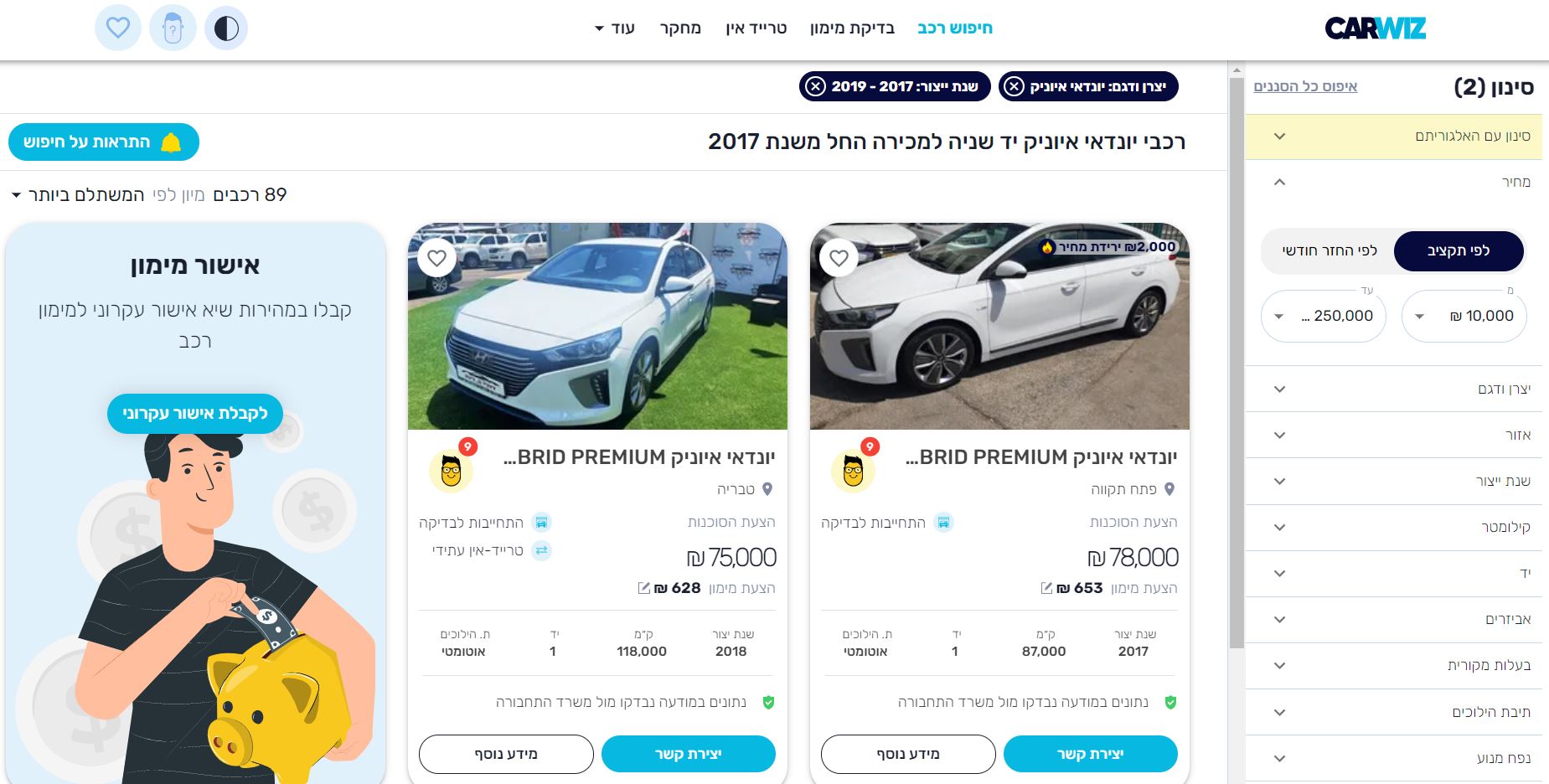Image resolution: width=1549 pixels, height=784 pixels.
Task: Click איפוס כל הסננים reset link
Action: [x=1305, y=86]
